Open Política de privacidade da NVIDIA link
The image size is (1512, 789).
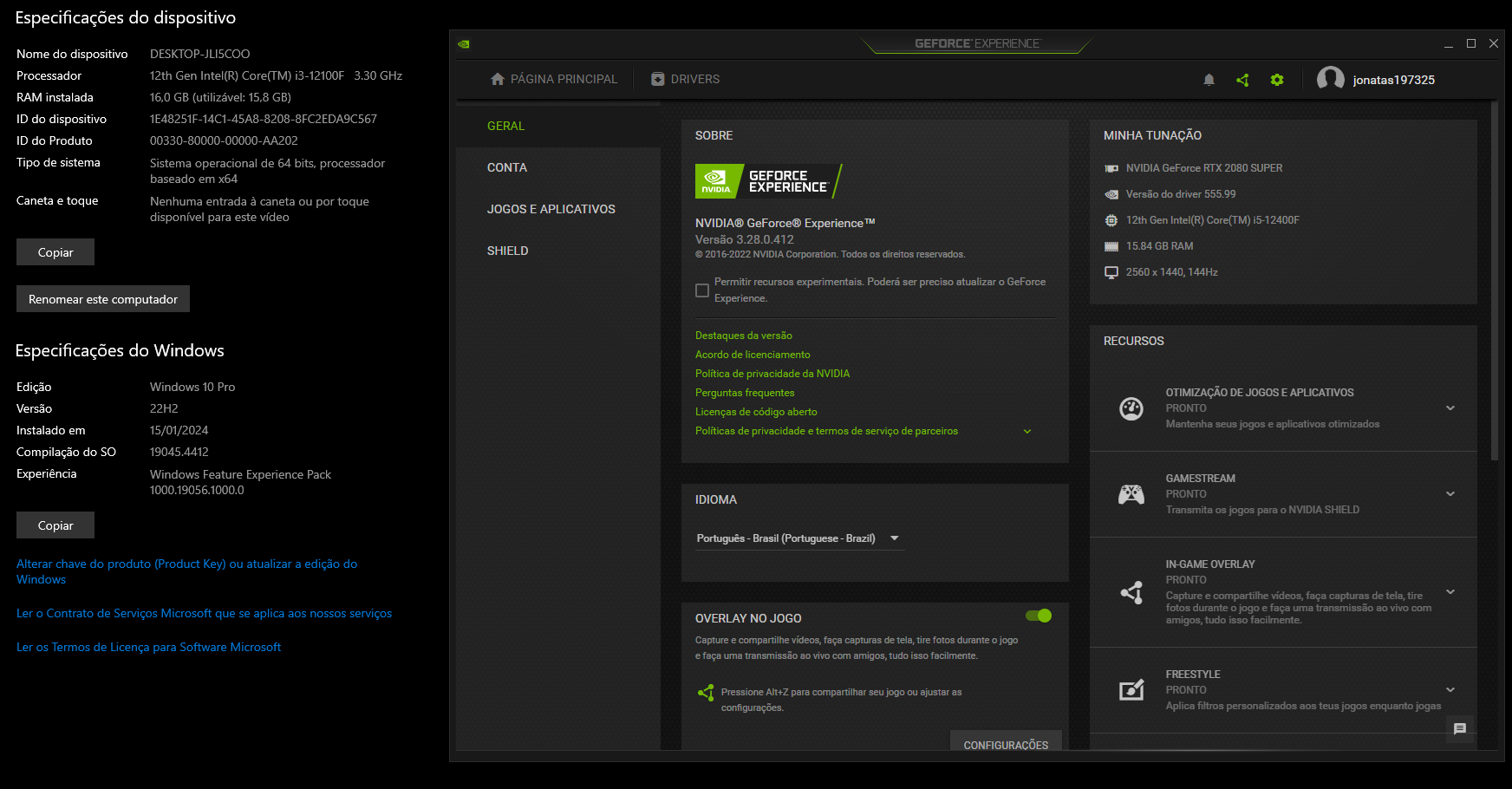[x=772, y=374]
